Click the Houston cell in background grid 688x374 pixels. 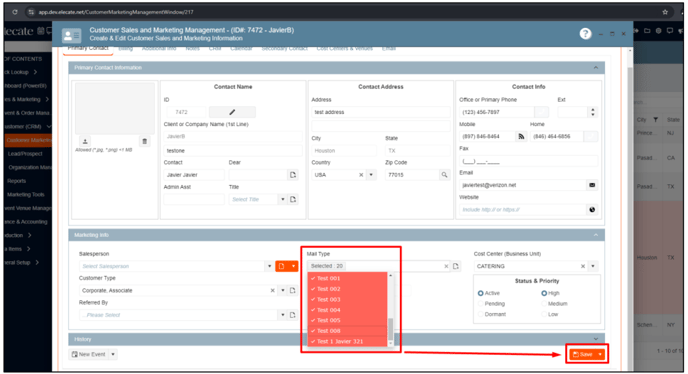pos(647,258)
